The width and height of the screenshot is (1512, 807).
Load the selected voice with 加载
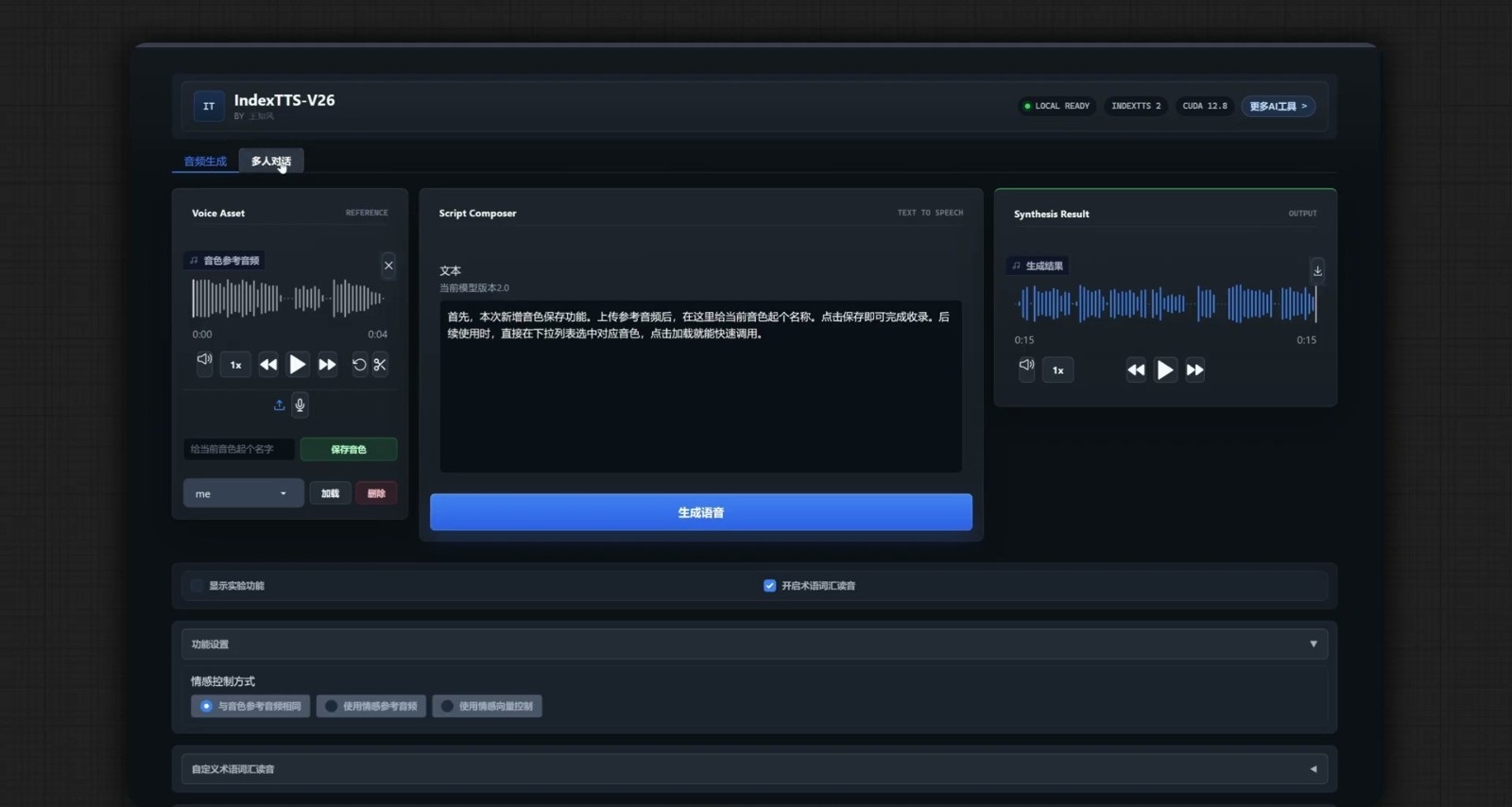330,493
